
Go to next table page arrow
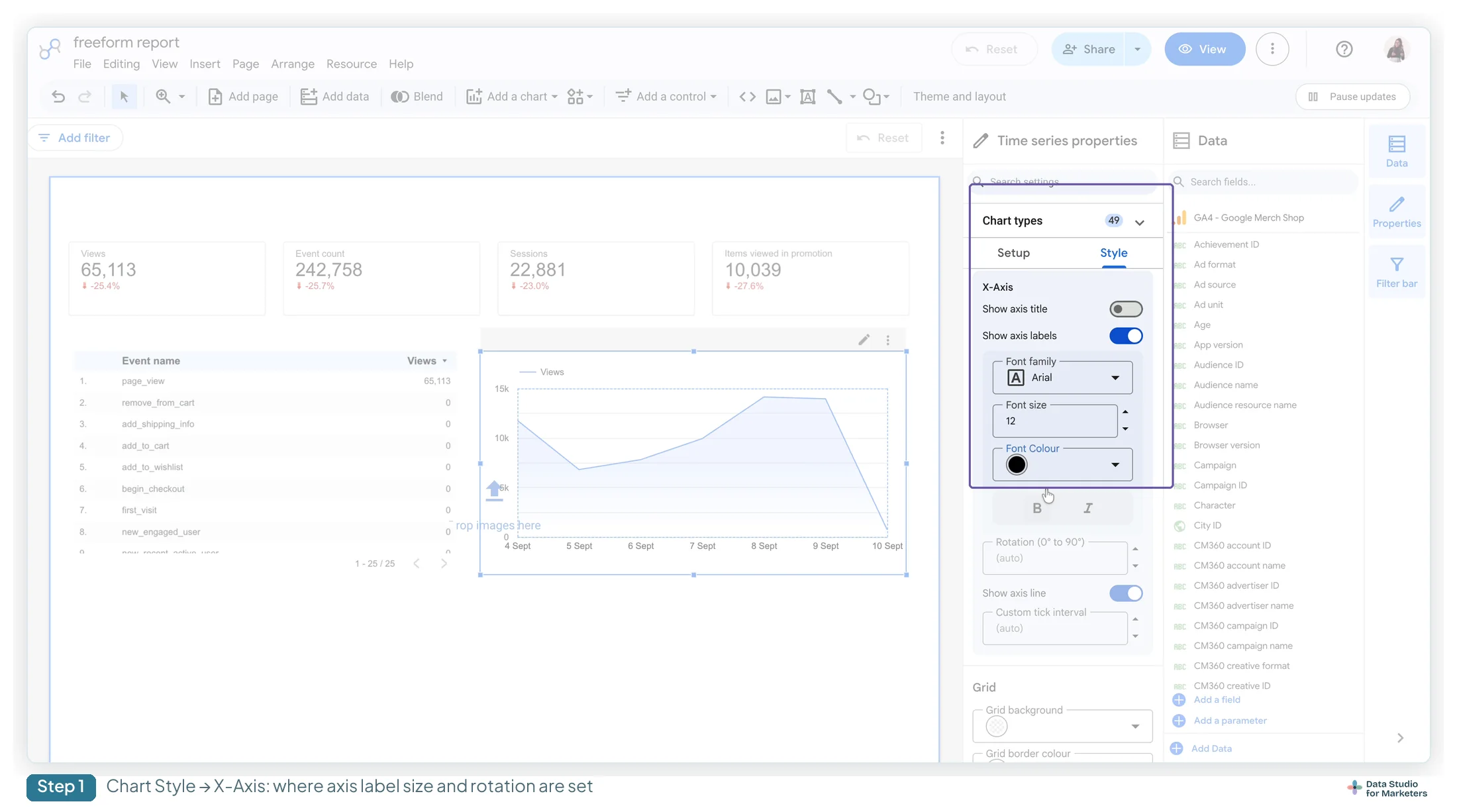[444, 564]
